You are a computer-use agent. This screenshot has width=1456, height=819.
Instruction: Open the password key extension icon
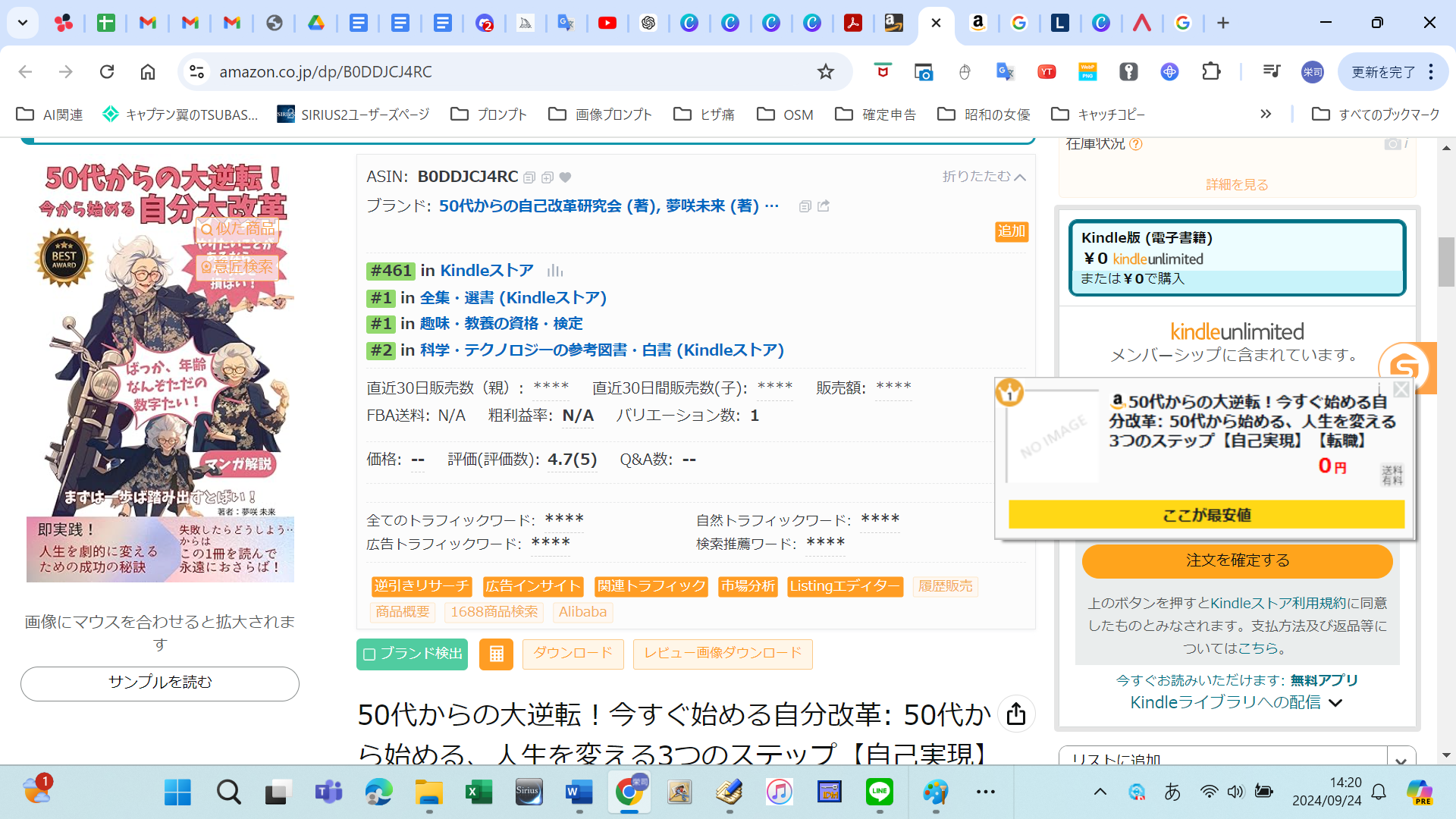[x=1128, y=71]
